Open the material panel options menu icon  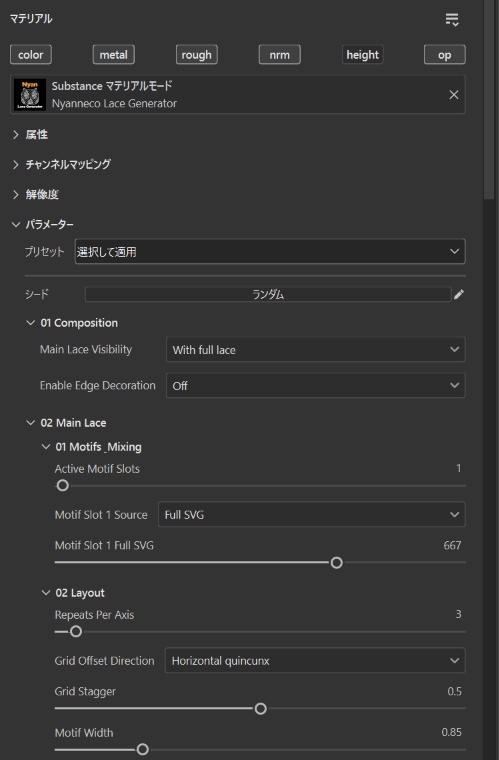452,19
